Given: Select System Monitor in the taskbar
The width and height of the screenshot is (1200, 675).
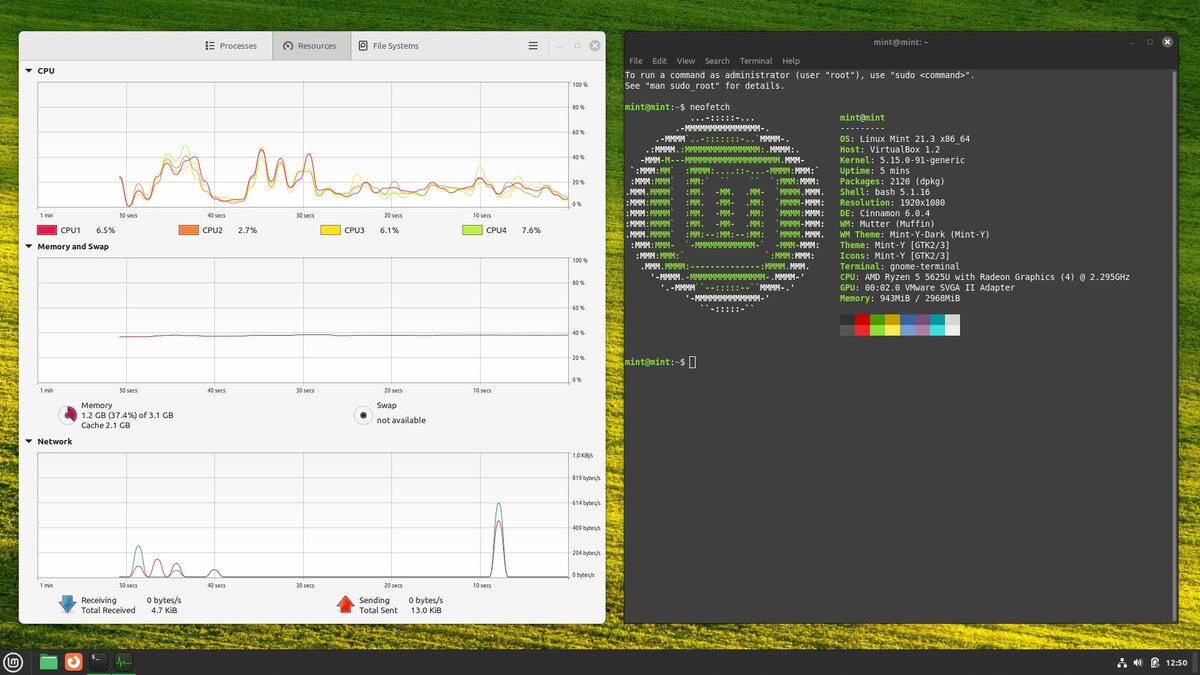Looking at the screenshot, I should click(123, 661).
